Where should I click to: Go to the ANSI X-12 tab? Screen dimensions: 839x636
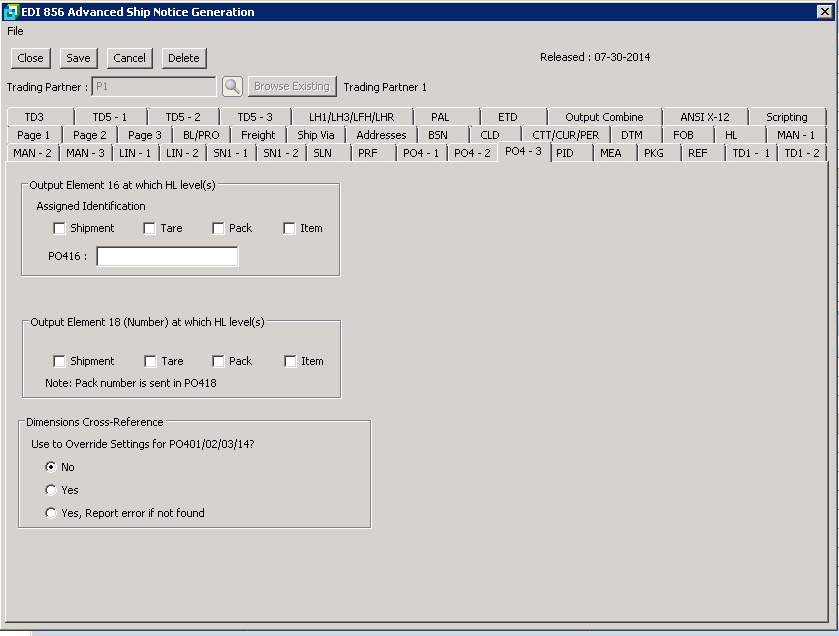tap(704, 117)
